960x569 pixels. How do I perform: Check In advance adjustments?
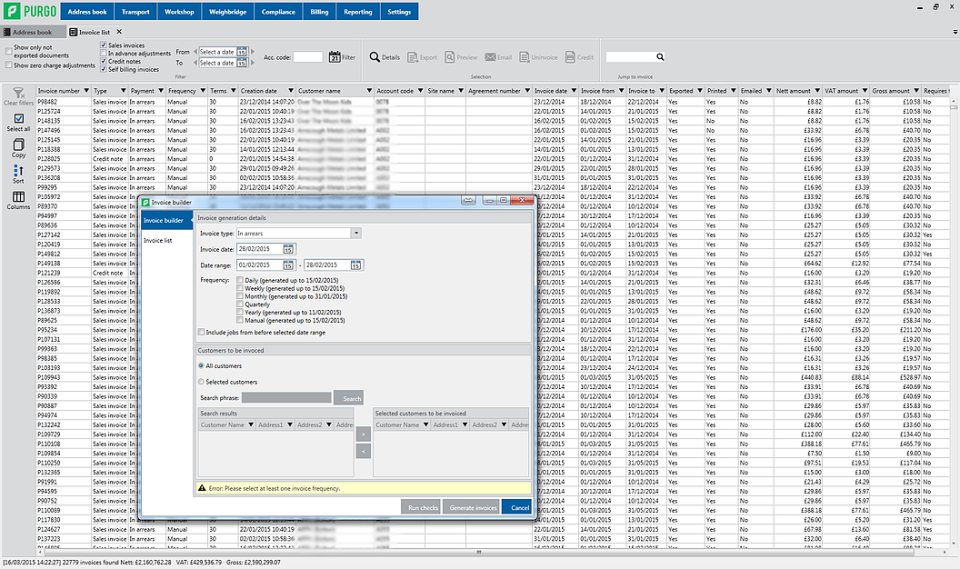pos(103,53)
